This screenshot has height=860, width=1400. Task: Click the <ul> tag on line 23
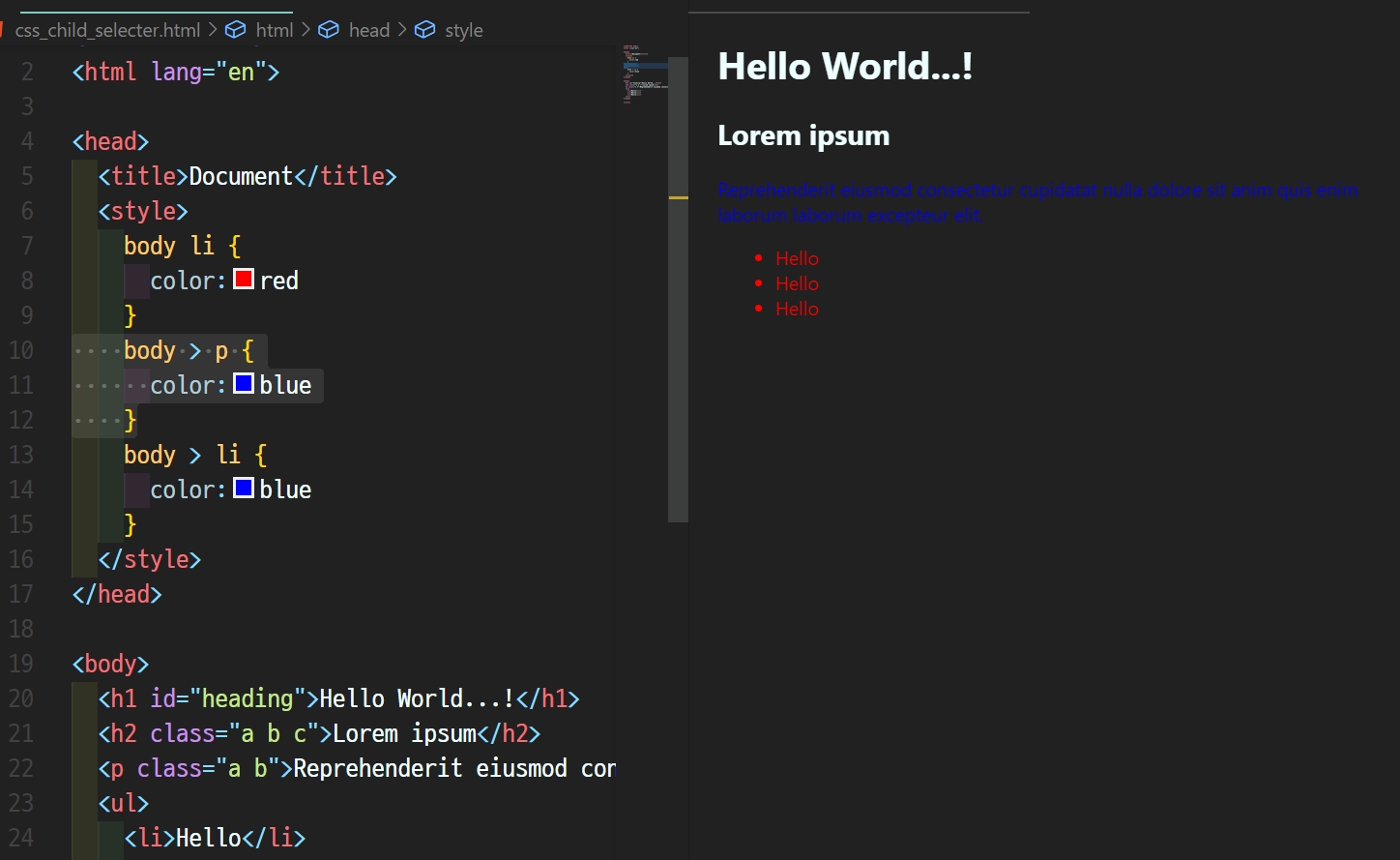coord(124,803)
